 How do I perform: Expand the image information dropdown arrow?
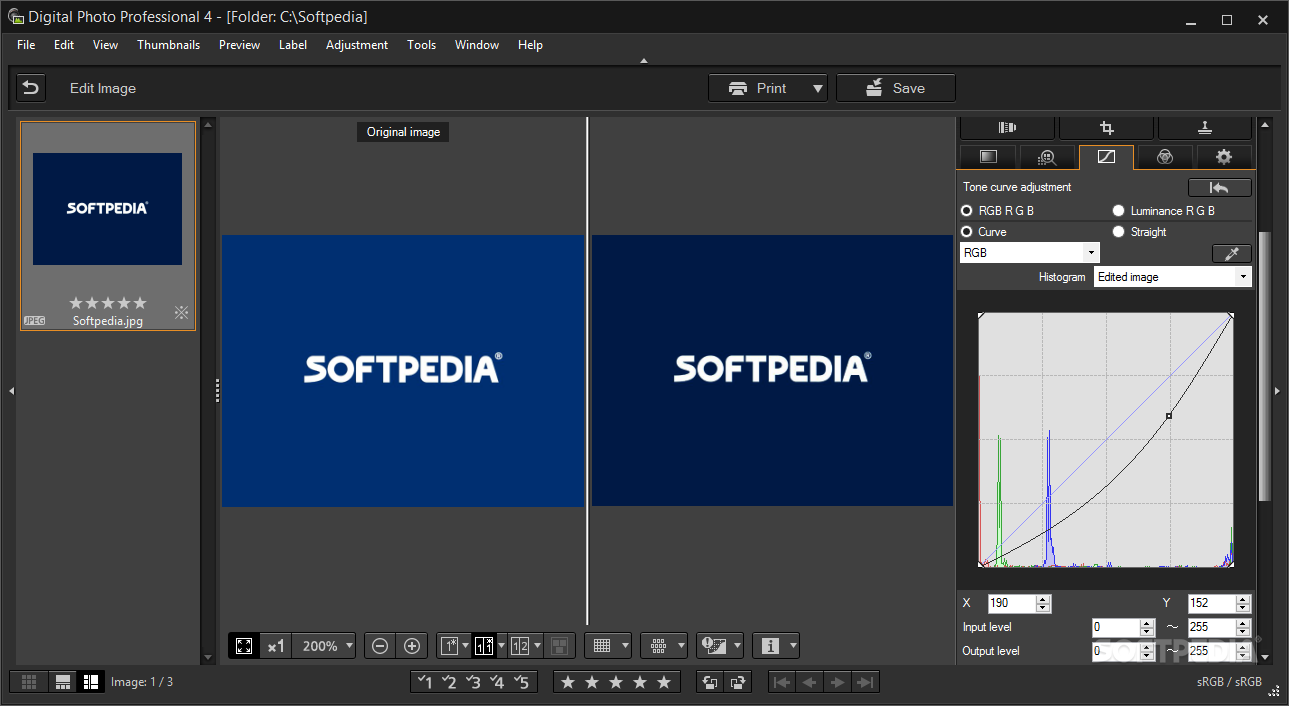(793, 646)
